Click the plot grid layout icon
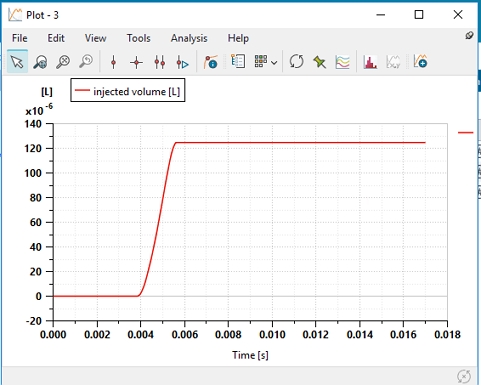 click(x=261, y=61)
